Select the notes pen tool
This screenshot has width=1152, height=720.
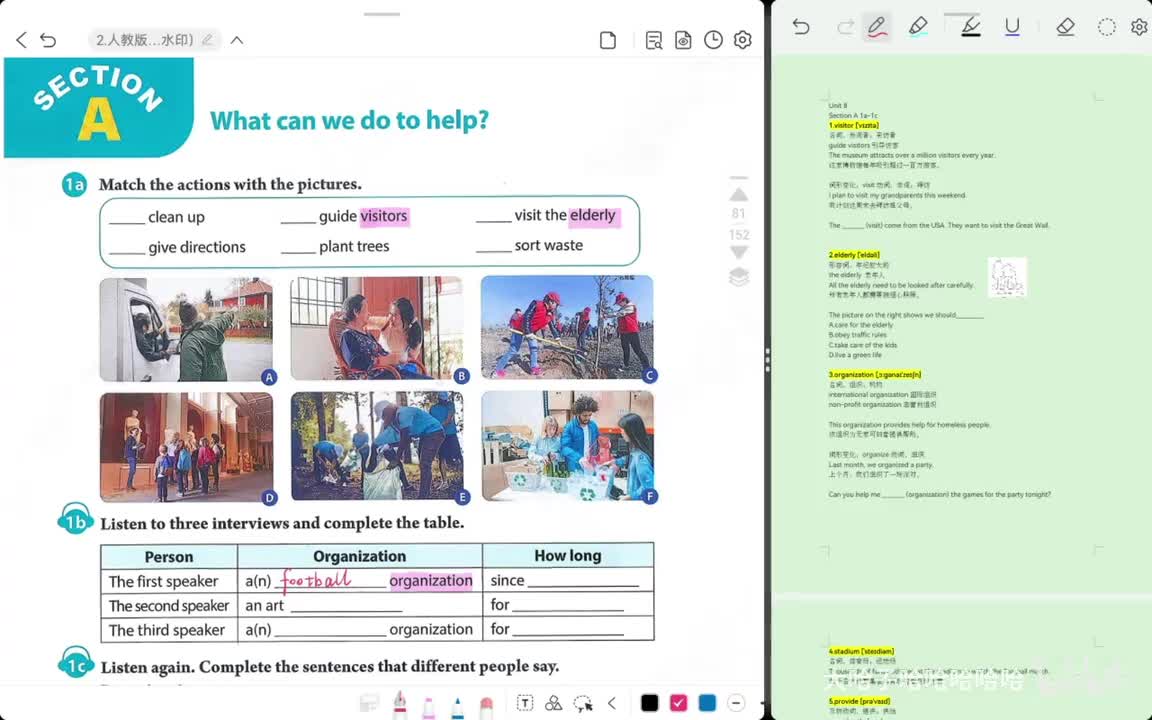(876, 27)
